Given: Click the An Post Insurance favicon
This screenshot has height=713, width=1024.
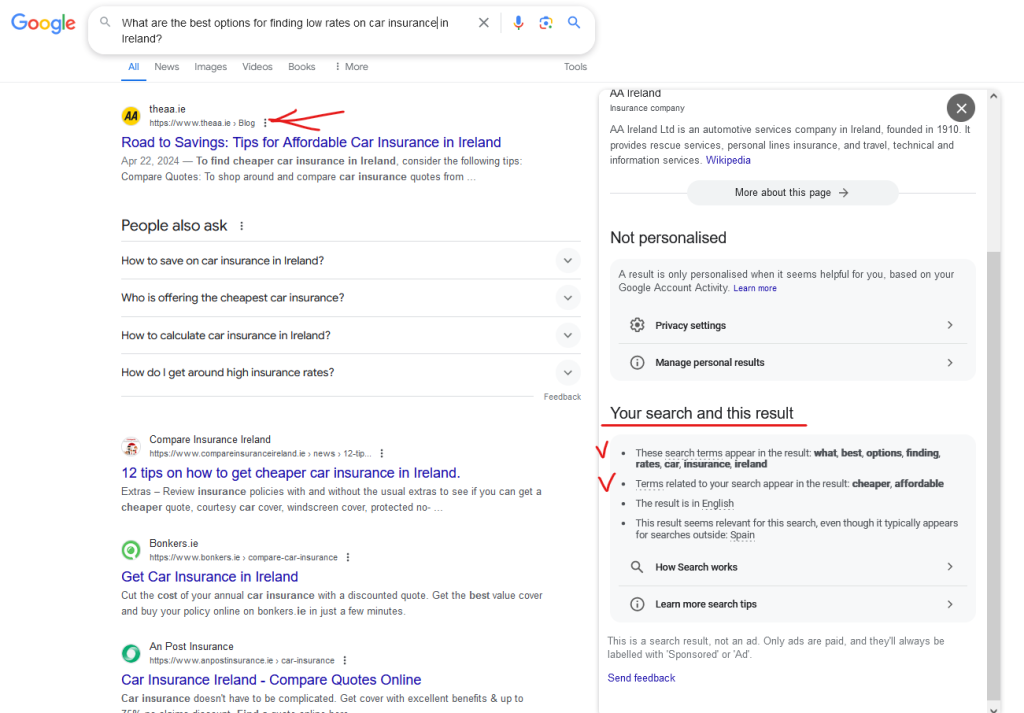Looking at the screenshot, I should (131, 654).
